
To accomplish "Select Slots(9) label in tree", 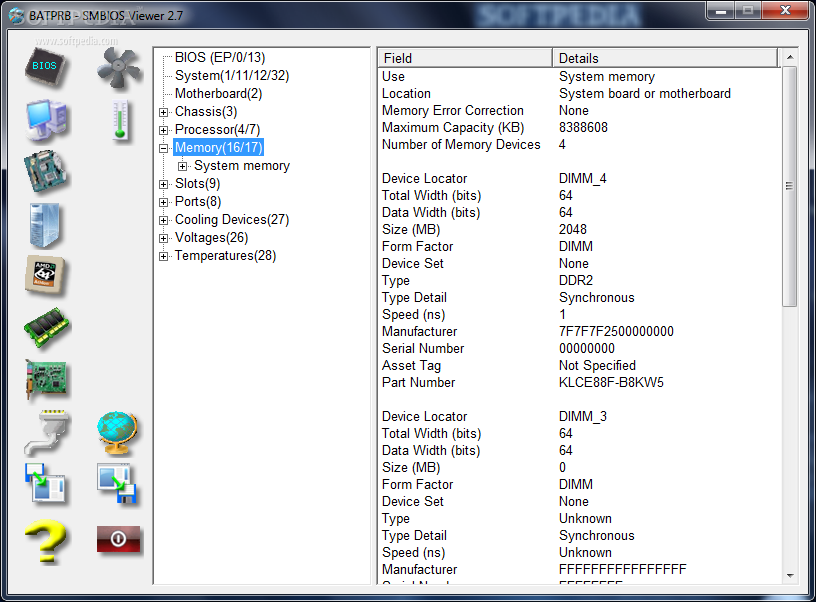I will pos(197,184).
